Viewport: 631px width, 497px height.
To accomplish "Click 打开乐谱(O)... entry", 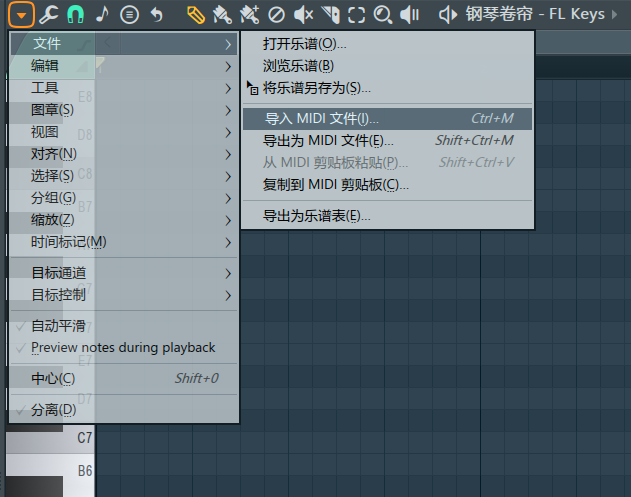I will coord(305,44).
